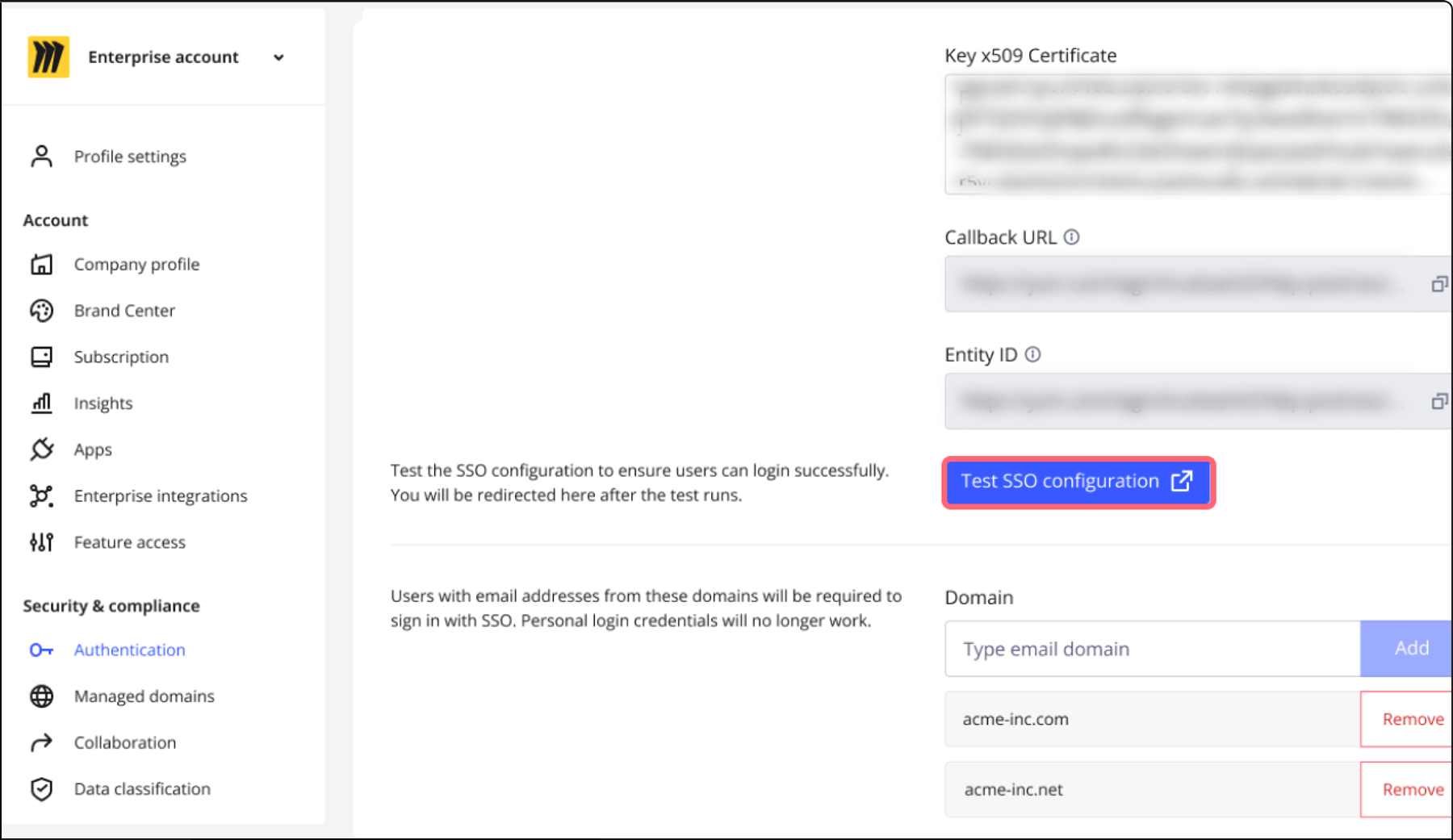Copy the Callback URL

point(1438,284)
